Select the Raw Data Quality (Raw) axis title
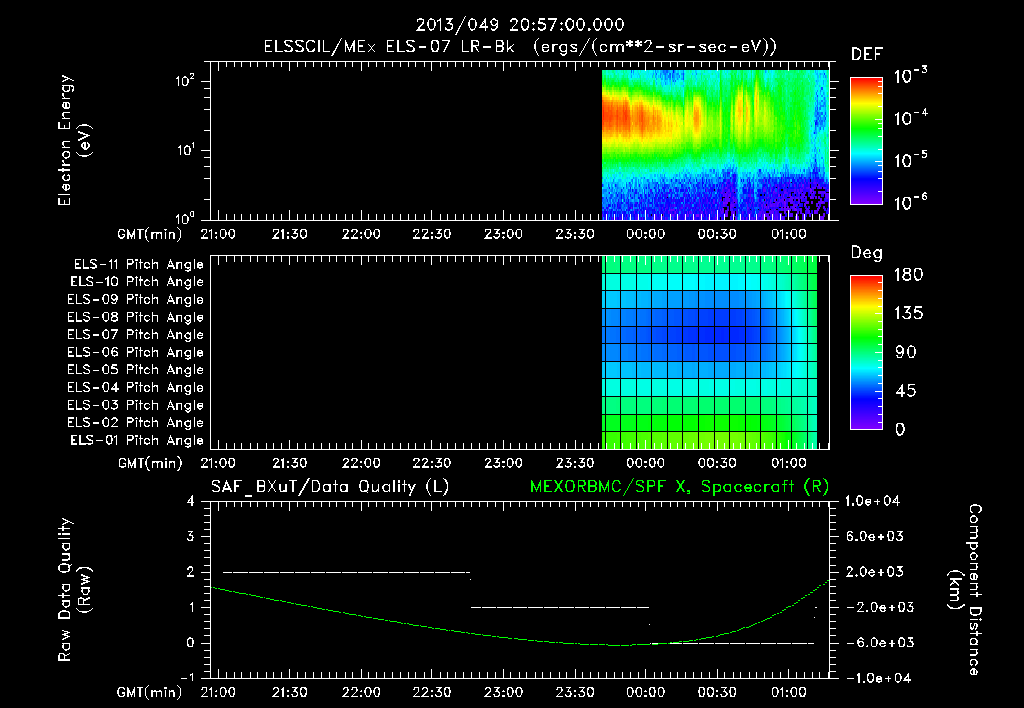The height and width of the screenshot is (708, 1024). [74, 590]
